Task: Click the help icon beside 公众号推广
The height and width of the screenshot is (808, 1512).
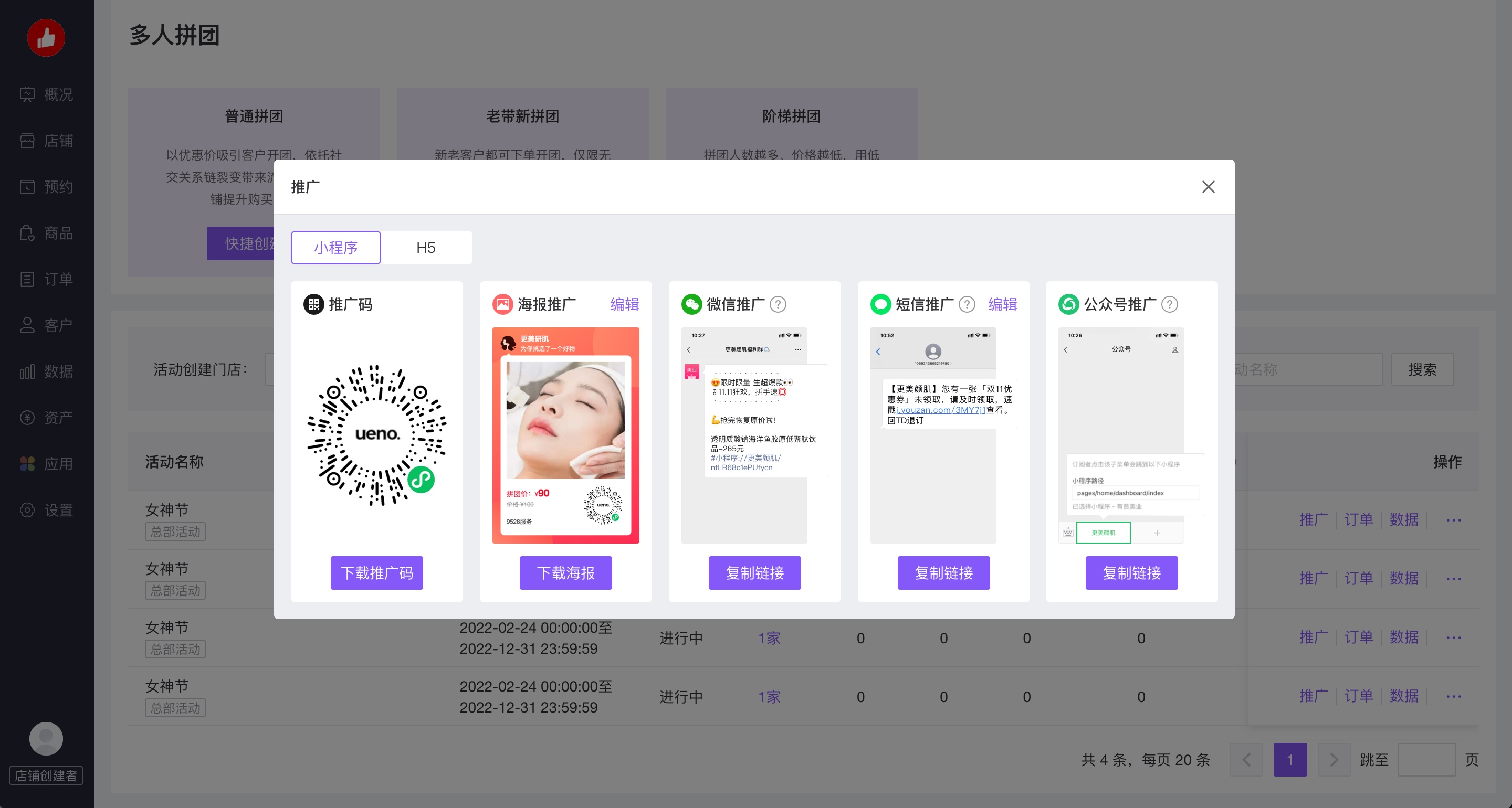Action: [x=1169, y=304]
